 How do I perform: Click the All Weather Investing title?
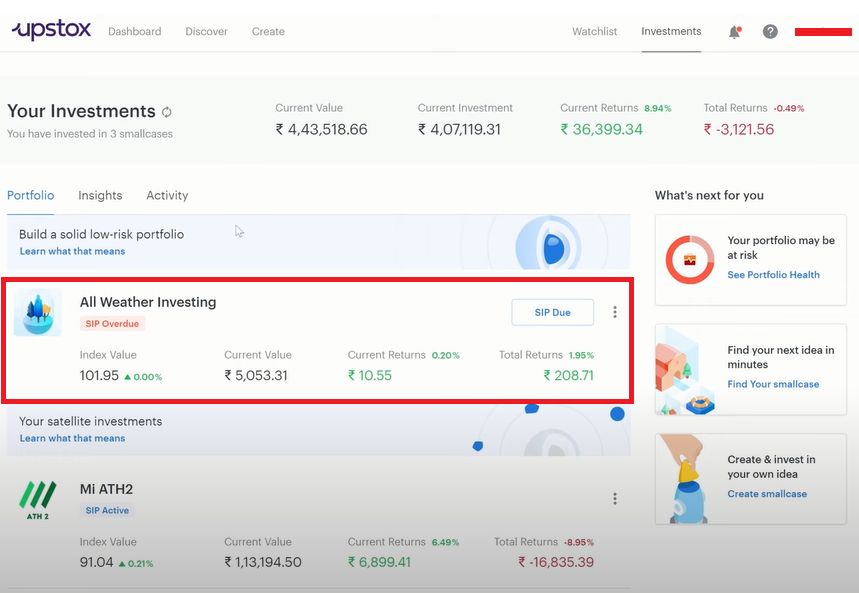(x=148, y=302)
